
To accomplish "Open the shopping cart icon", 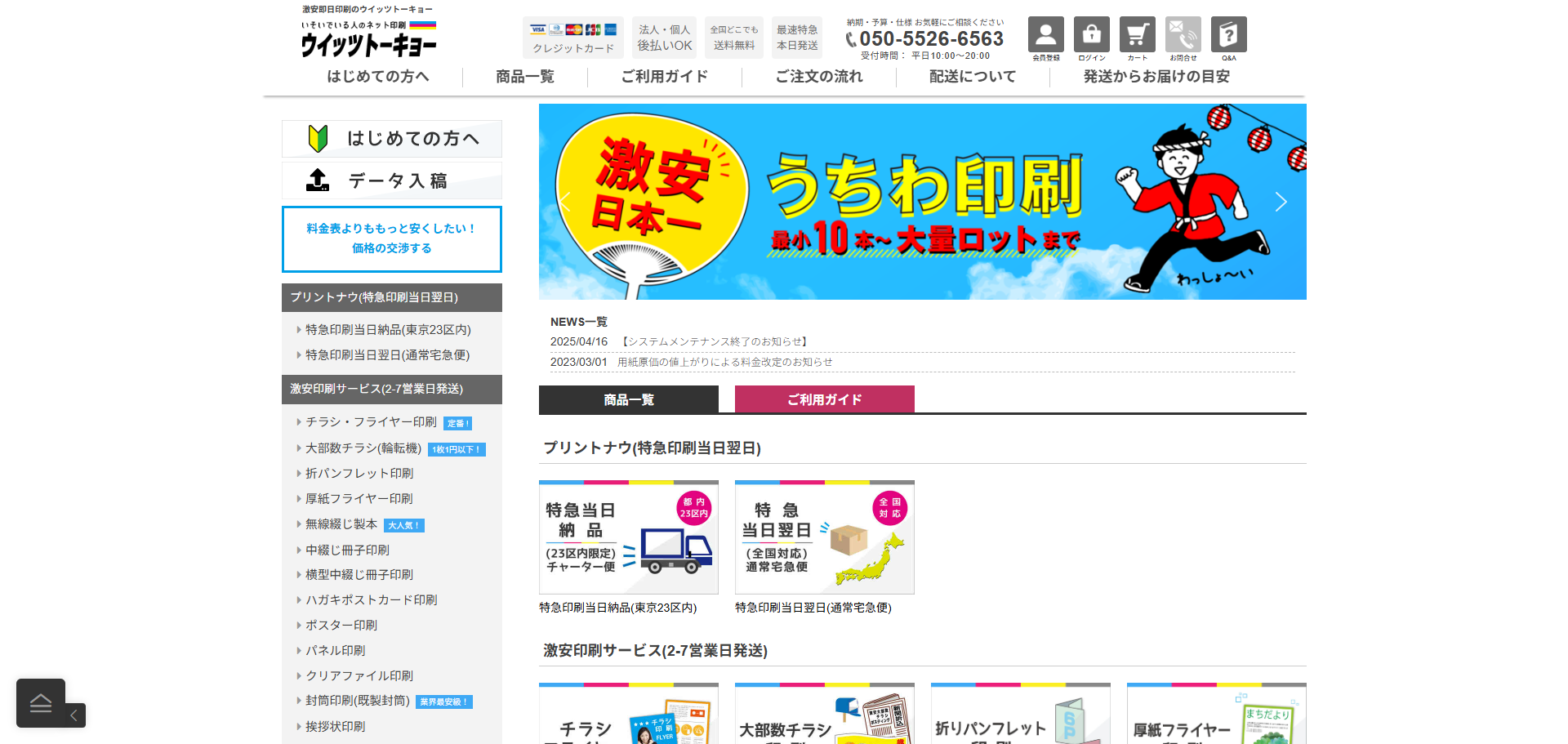I will [1137, 35].
